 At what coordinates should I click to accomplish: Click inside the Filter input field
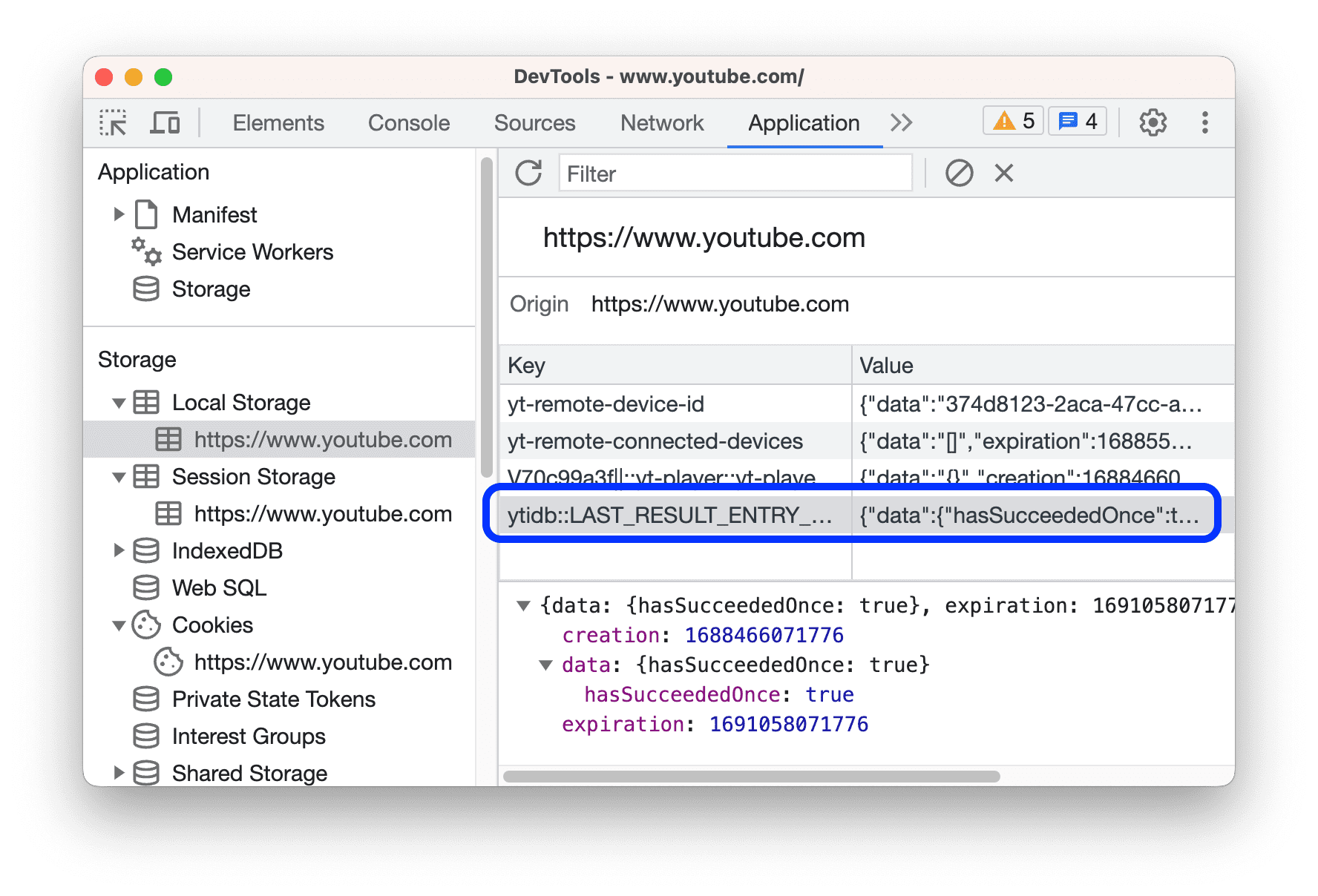[x=735, y=173]
